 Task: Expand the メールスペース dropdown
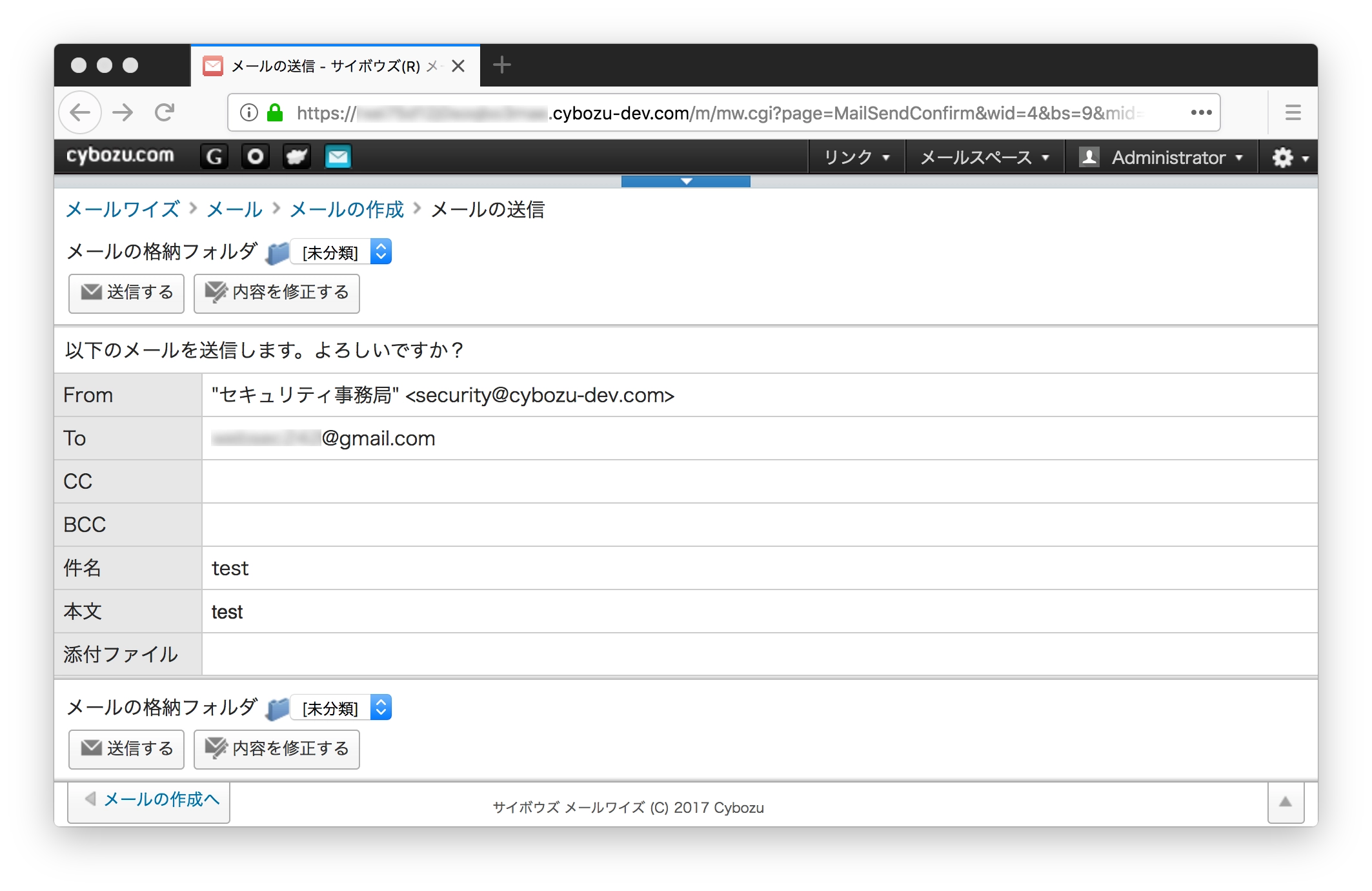tap(984, 158)
